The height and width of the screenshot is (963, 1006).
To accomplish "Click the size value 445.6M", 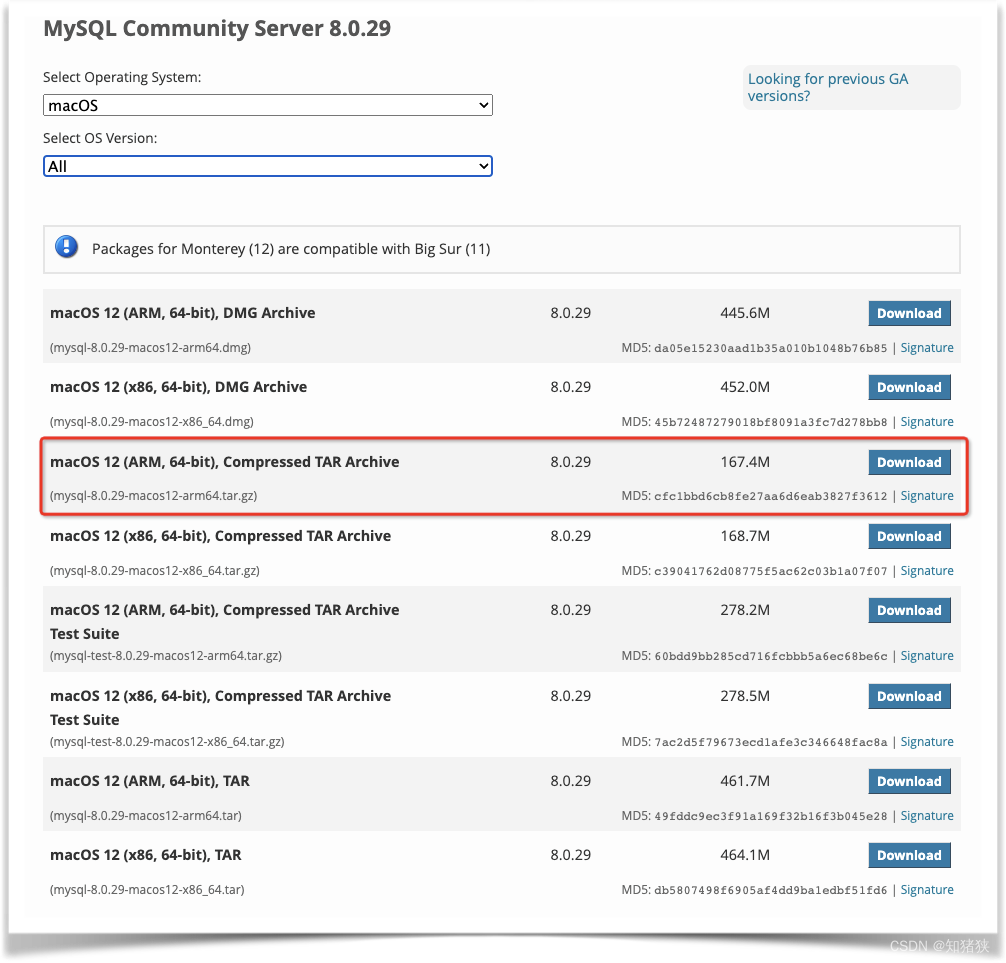I will (745, 313).
